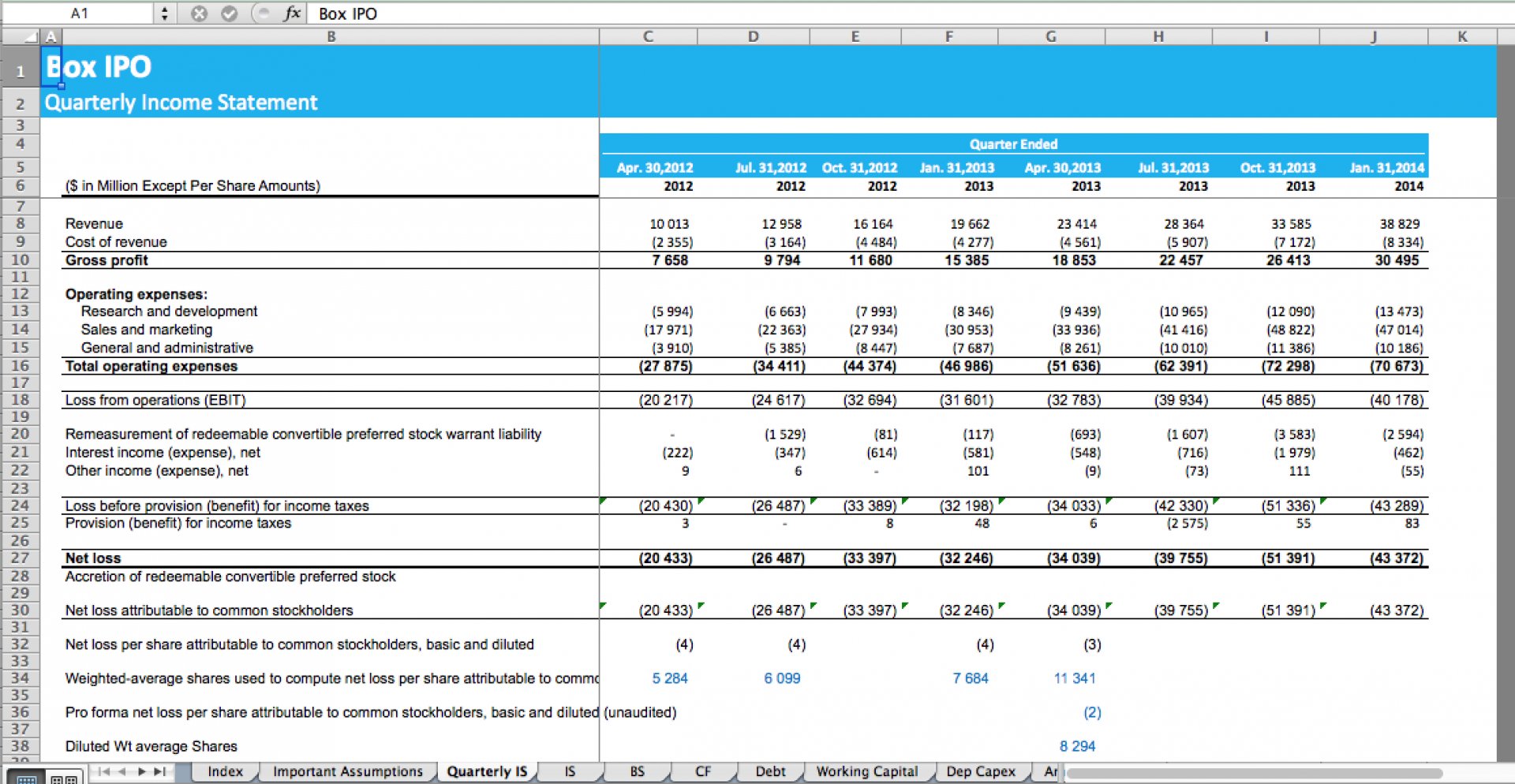Screen dimensions: 1515x784
Task: Click the cancel entry X icon
Action: click(199, 13)
